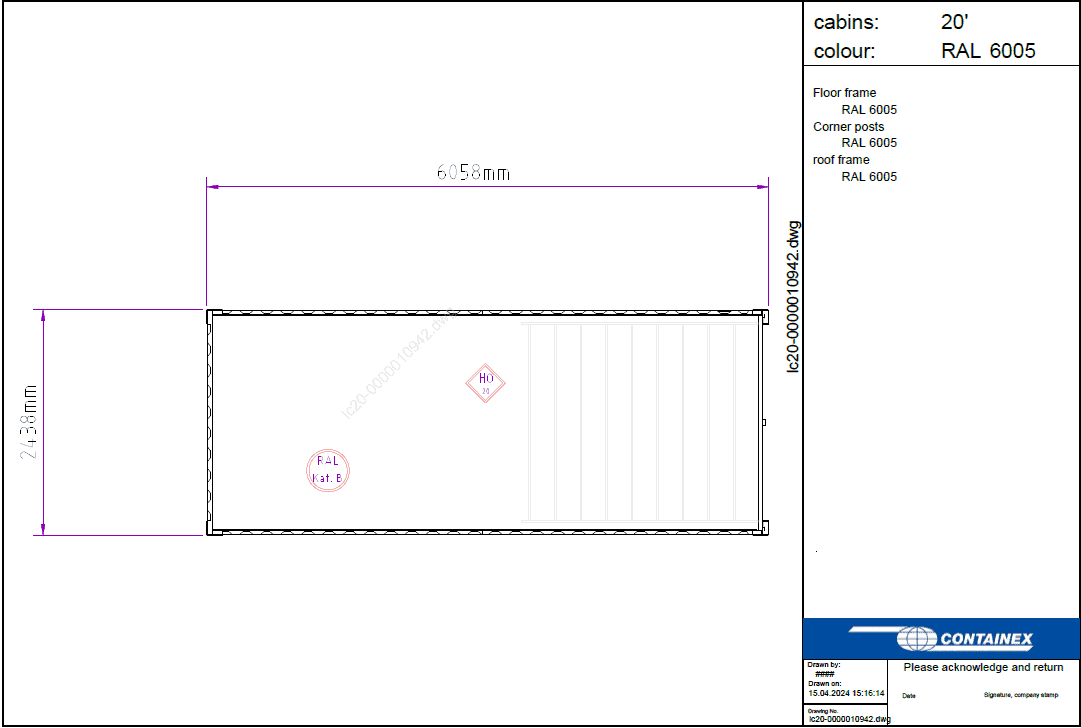Click the 15.04.2024 15:16:14 timestamp
1081x728 pixels.
847,693
